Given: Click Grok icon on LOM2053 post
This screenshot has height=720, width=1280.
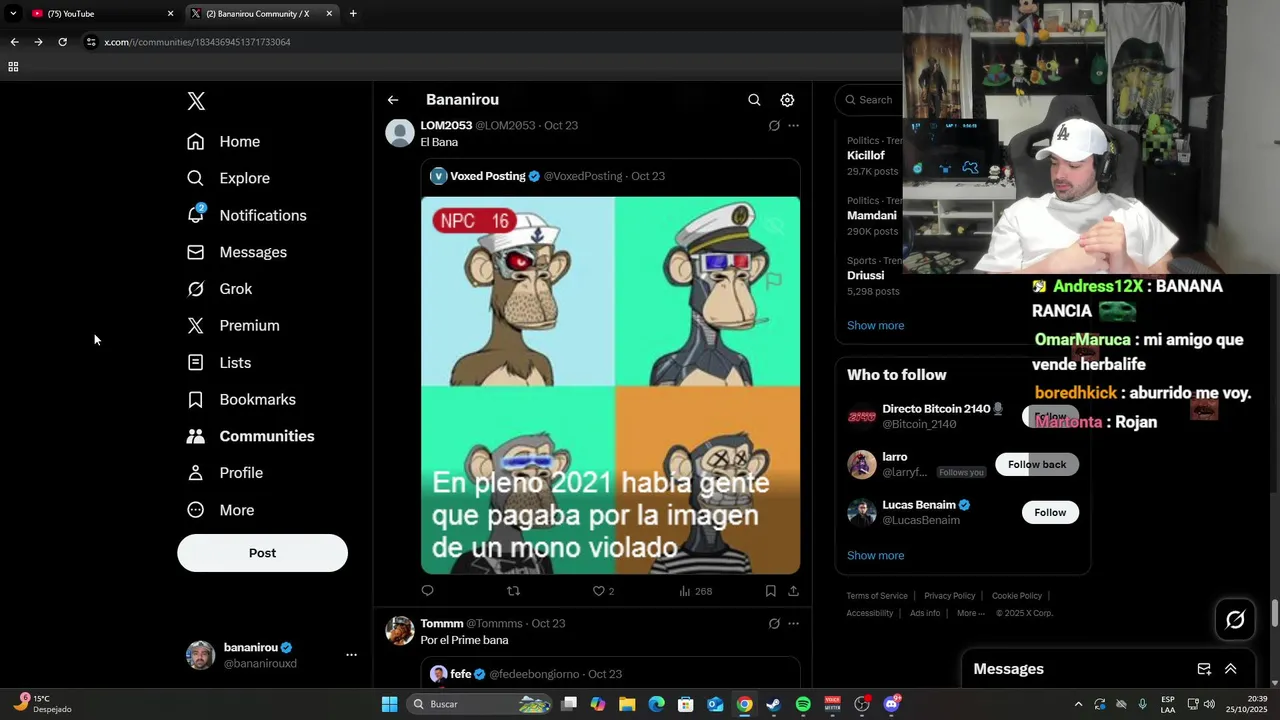Looking at the screenshot, I should (774, 126).
